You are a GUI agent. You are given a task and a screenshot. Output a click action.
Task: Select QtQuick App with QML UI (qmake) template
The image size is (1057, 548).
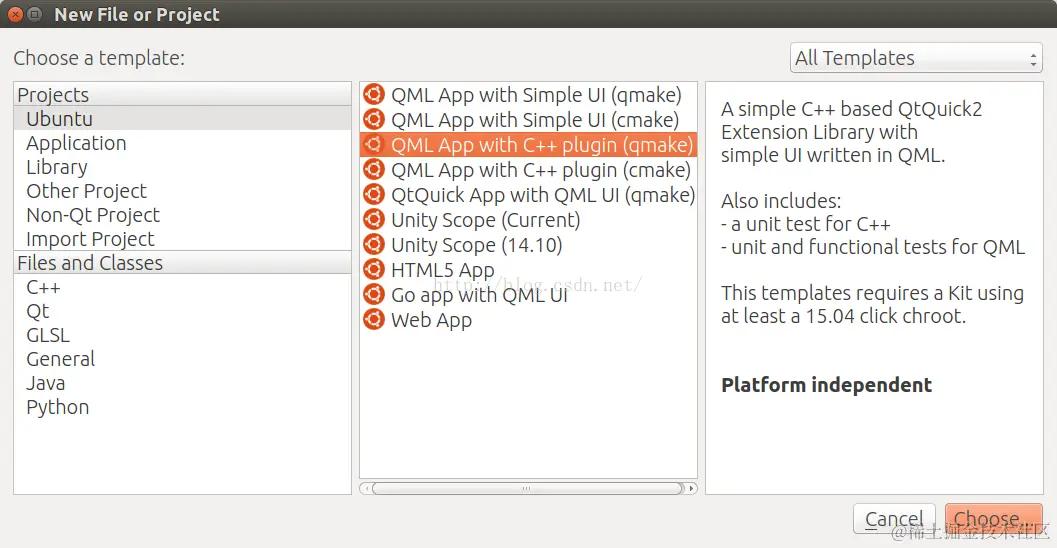tap(528, 195)
